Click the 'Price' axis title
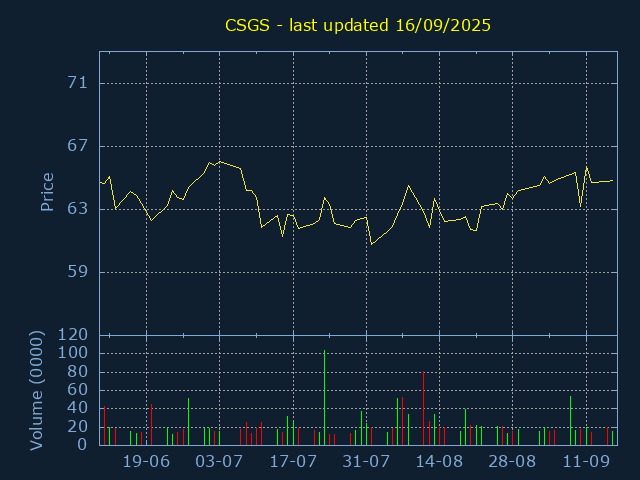 (47, 192)
